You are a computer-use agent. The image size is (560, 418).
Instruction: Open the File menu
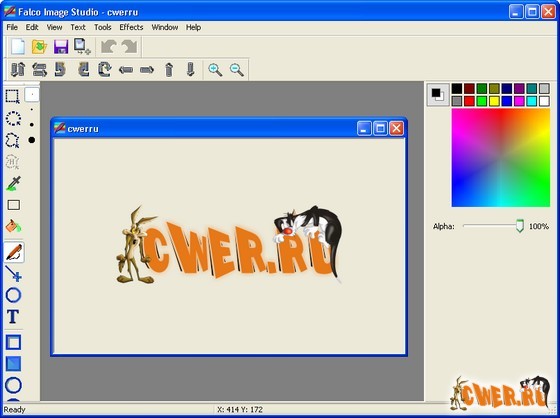(12, 27)
